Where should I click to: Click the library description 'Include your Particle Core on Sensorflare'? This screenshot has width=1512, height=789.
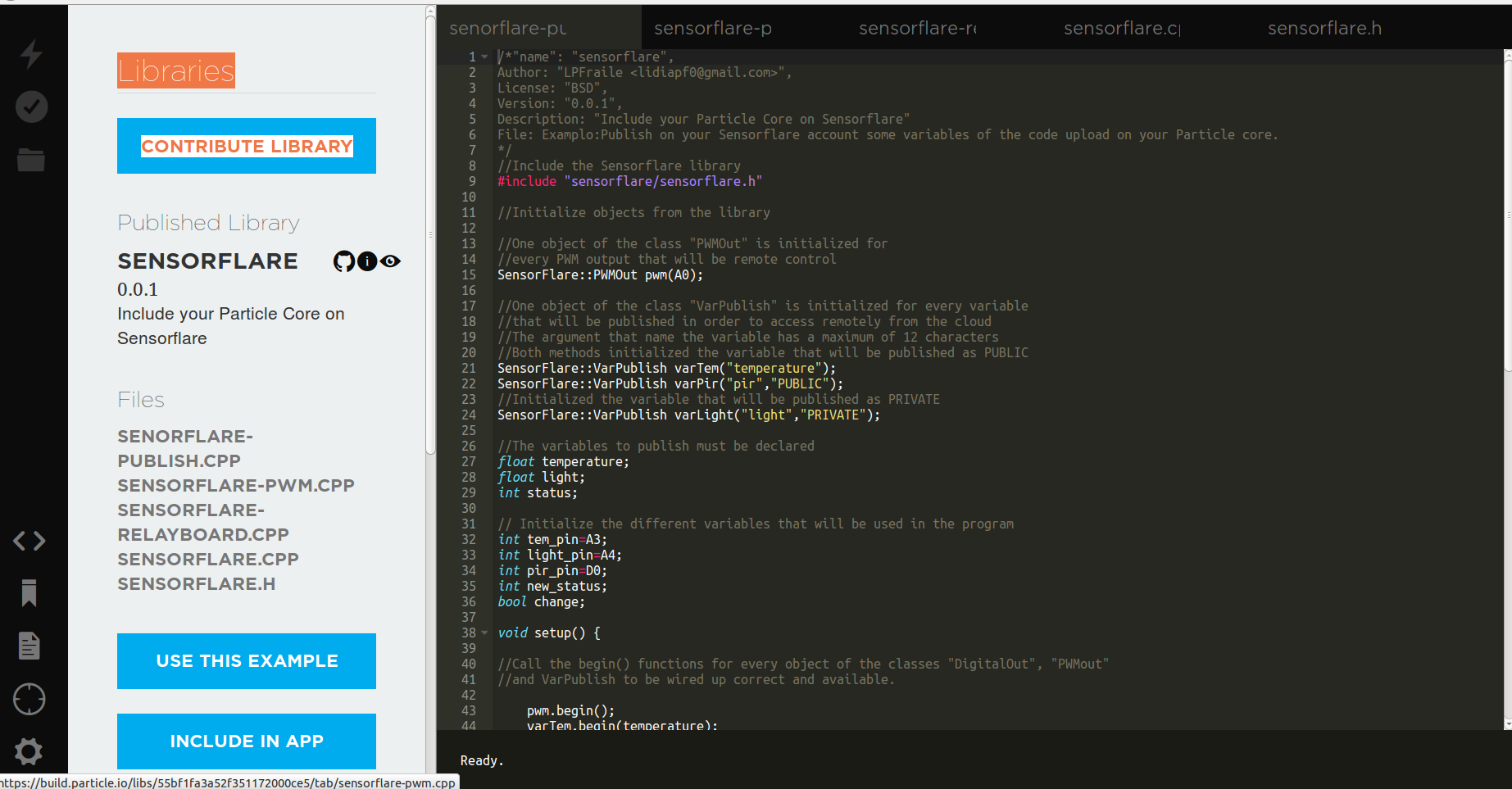231,326
